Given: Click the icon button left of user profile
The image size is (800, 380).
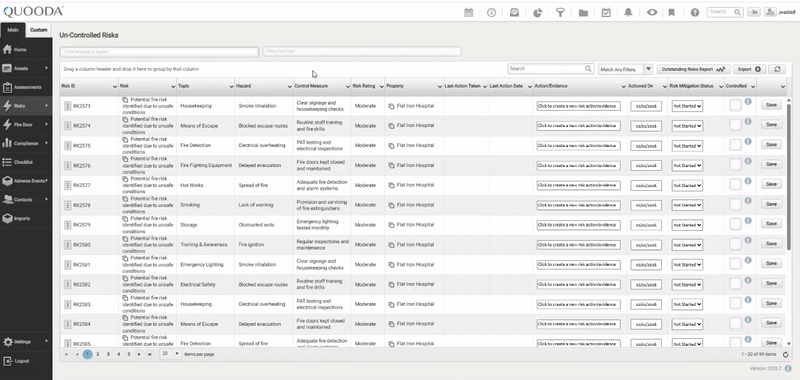Looking at the screenshot, I should 754,12.
